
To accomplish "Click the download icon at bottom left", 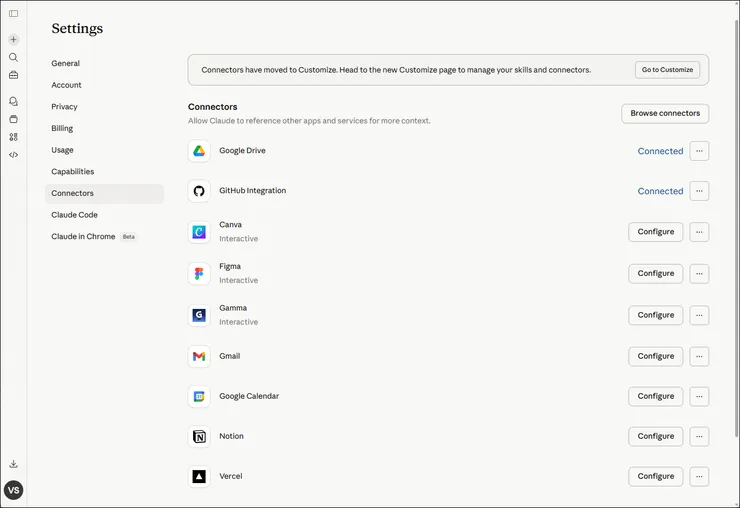I will (13, 464).
